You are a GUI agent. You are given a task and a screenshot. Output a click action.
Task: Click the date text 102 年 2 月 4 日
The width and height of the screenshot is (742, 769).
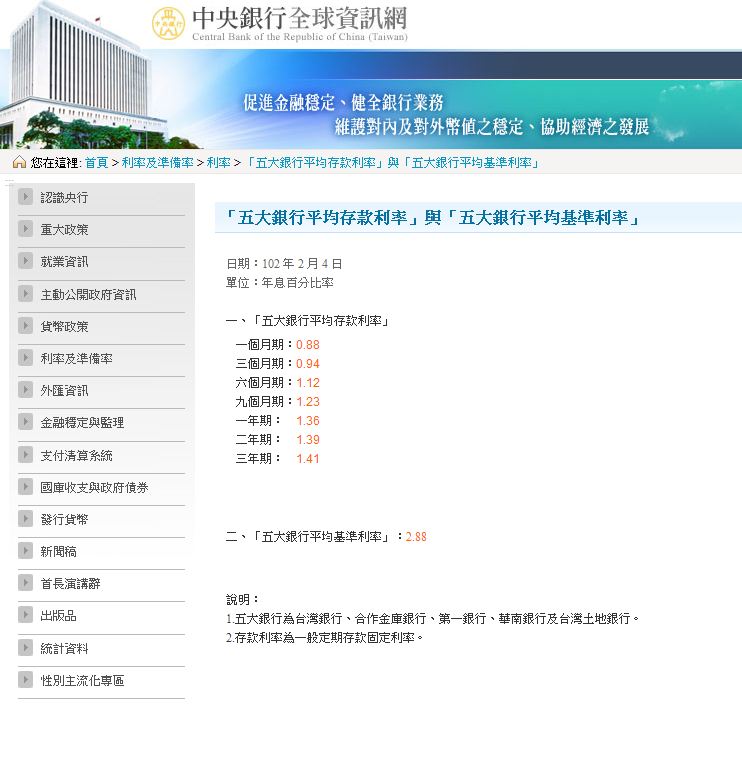tap(302, 264)
